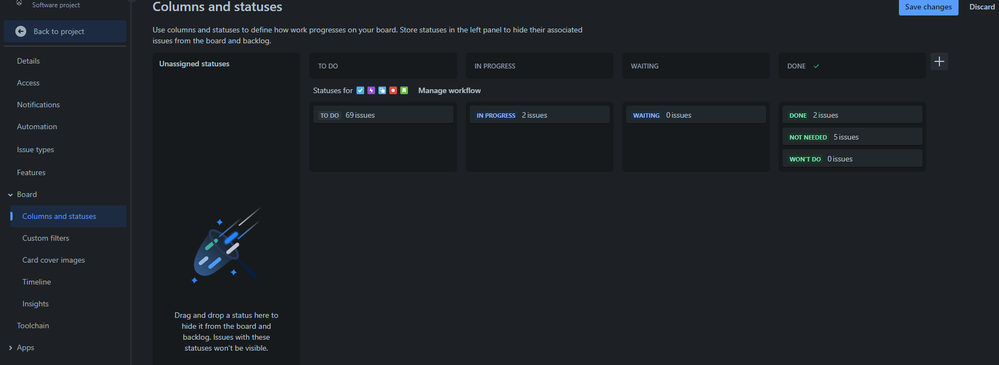Select the IN PROGRESS status card with 2 issues
This screenshot has width=999, height=365.
pyautogui.click(x=540, y=115)
